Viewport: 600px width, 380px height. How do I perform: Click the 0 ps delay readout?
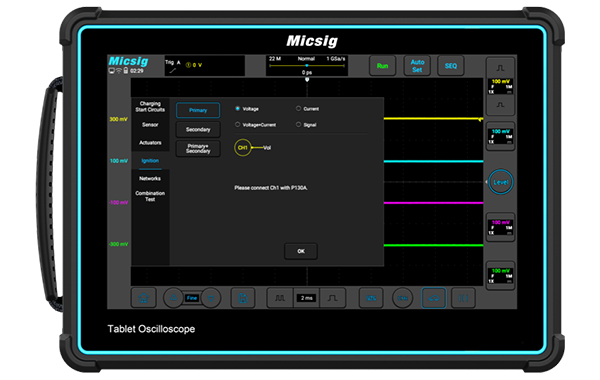307,72
